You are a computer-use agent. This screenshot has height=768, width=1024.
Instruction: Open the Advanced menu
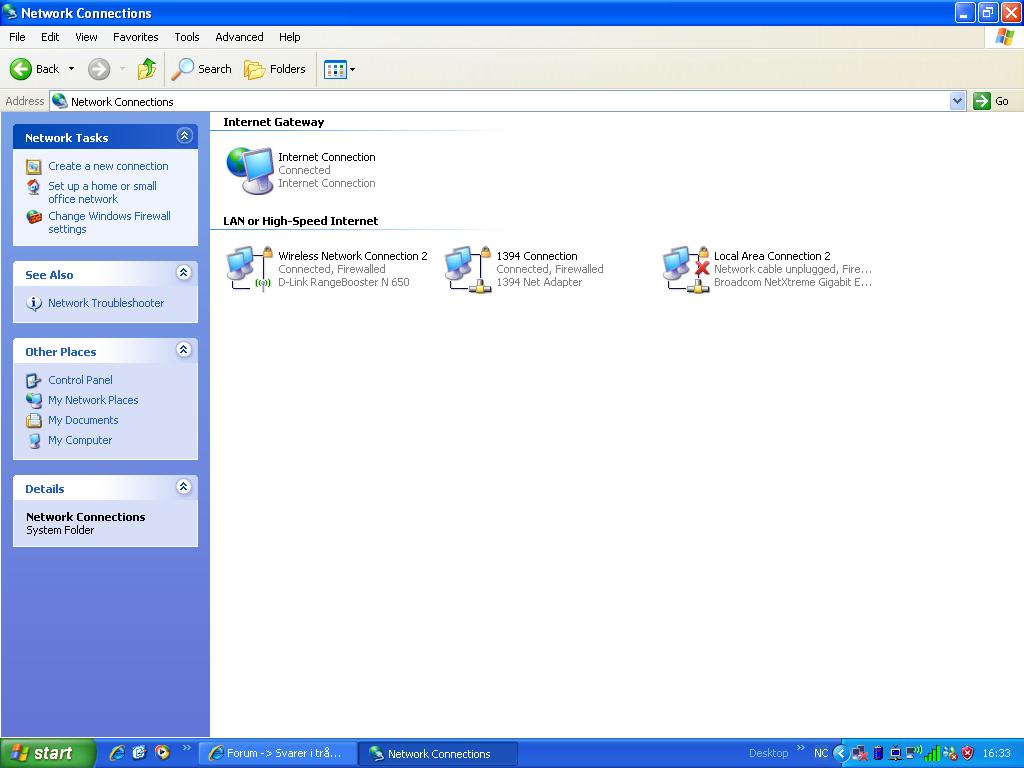click(239, 37)
